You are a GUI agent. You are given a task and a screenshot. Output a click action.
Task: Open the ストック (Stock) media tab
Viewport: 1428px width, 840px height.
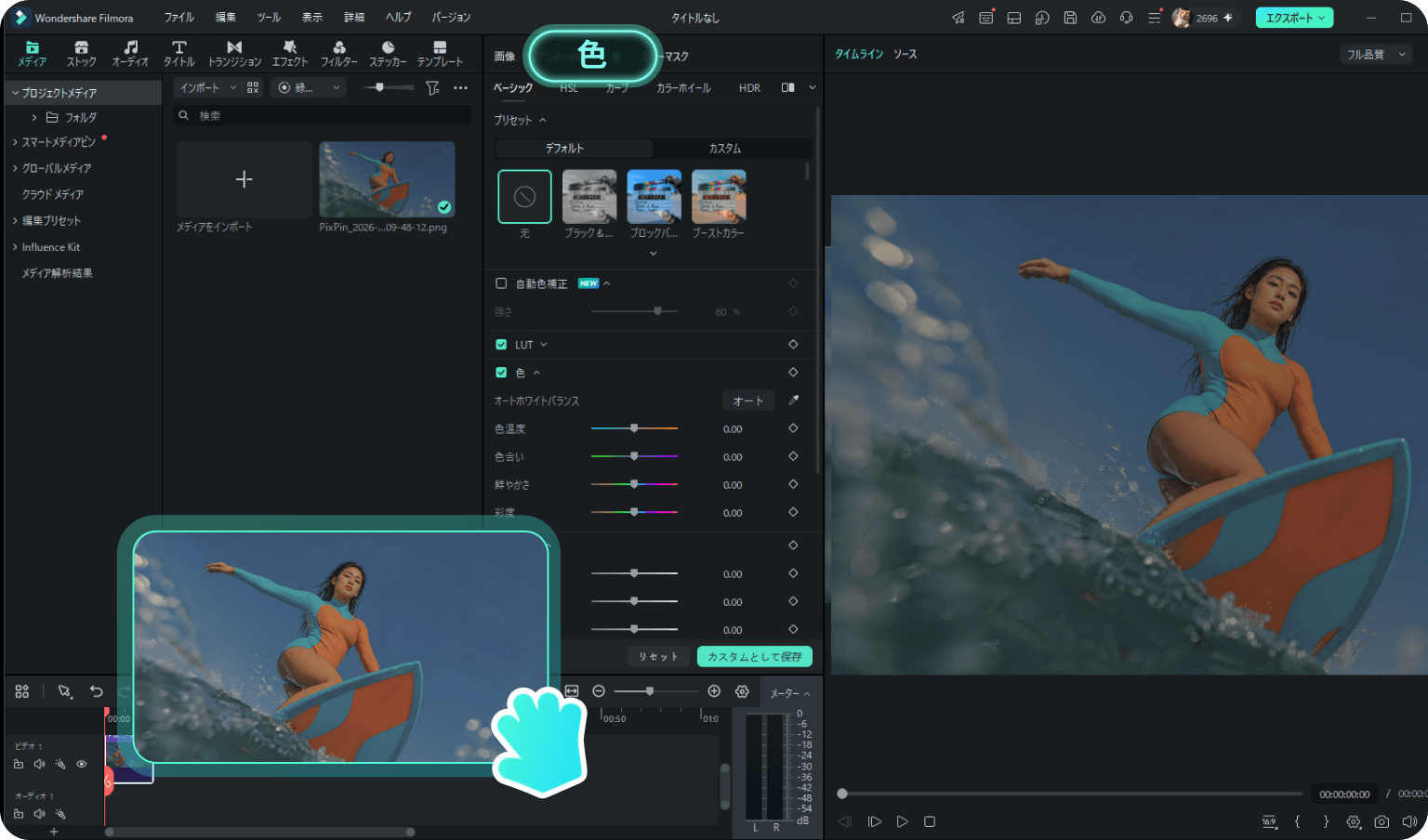point(81,54)
